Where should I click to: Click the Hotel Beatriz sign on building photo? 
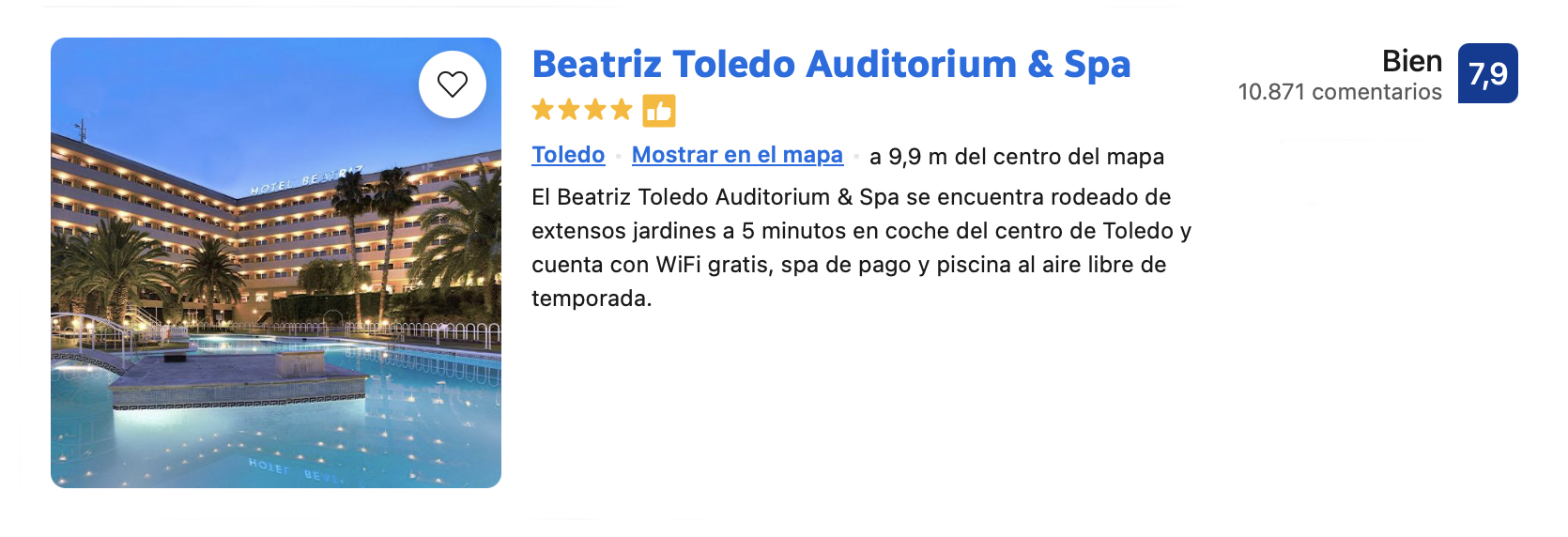[306, 179]
